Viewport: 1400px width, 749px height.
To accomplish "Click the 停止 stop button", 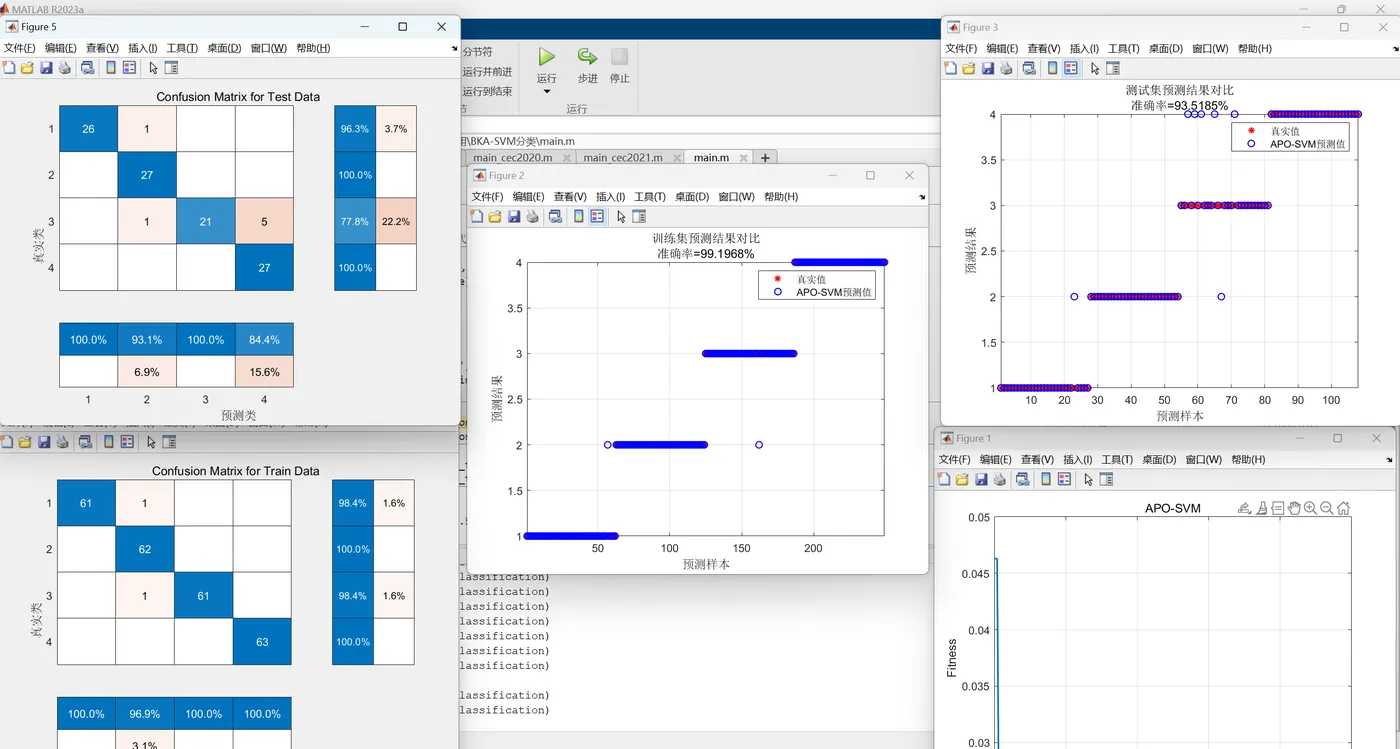I will click(x=620, y=65).
